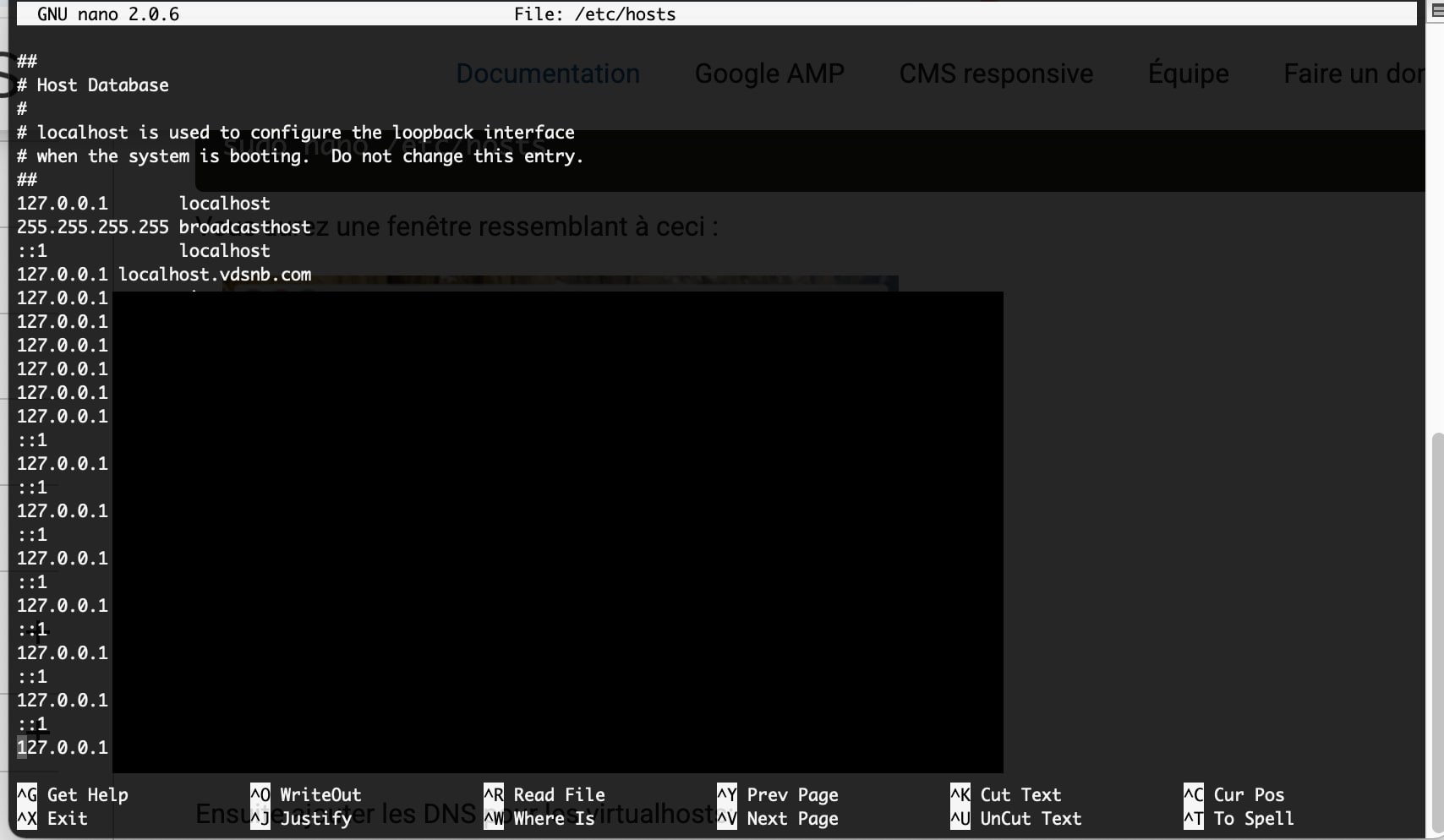This screenshot has height=840, width=1444.
Task: Click the ^V Next Page shortcut
Action: coord(778,818)
